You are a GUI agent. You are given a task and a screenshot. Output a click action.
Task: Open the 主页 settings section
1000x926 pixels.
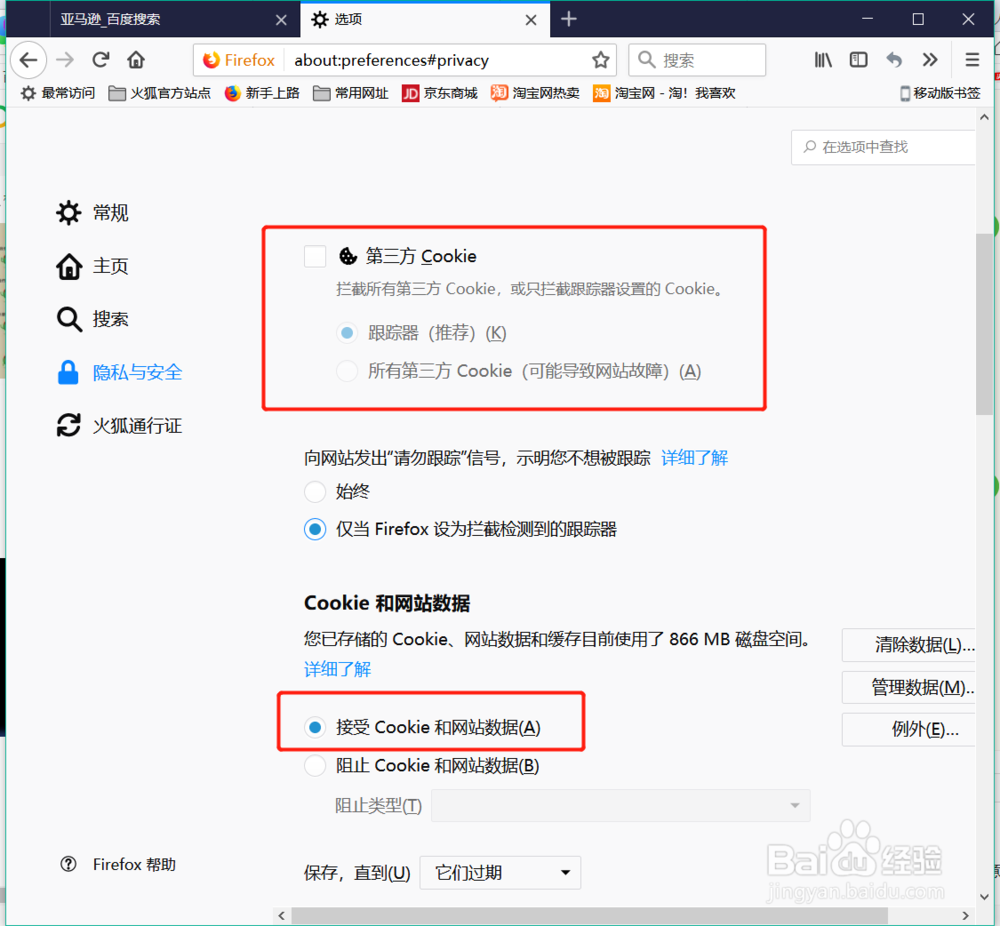(x=103, y=266)
